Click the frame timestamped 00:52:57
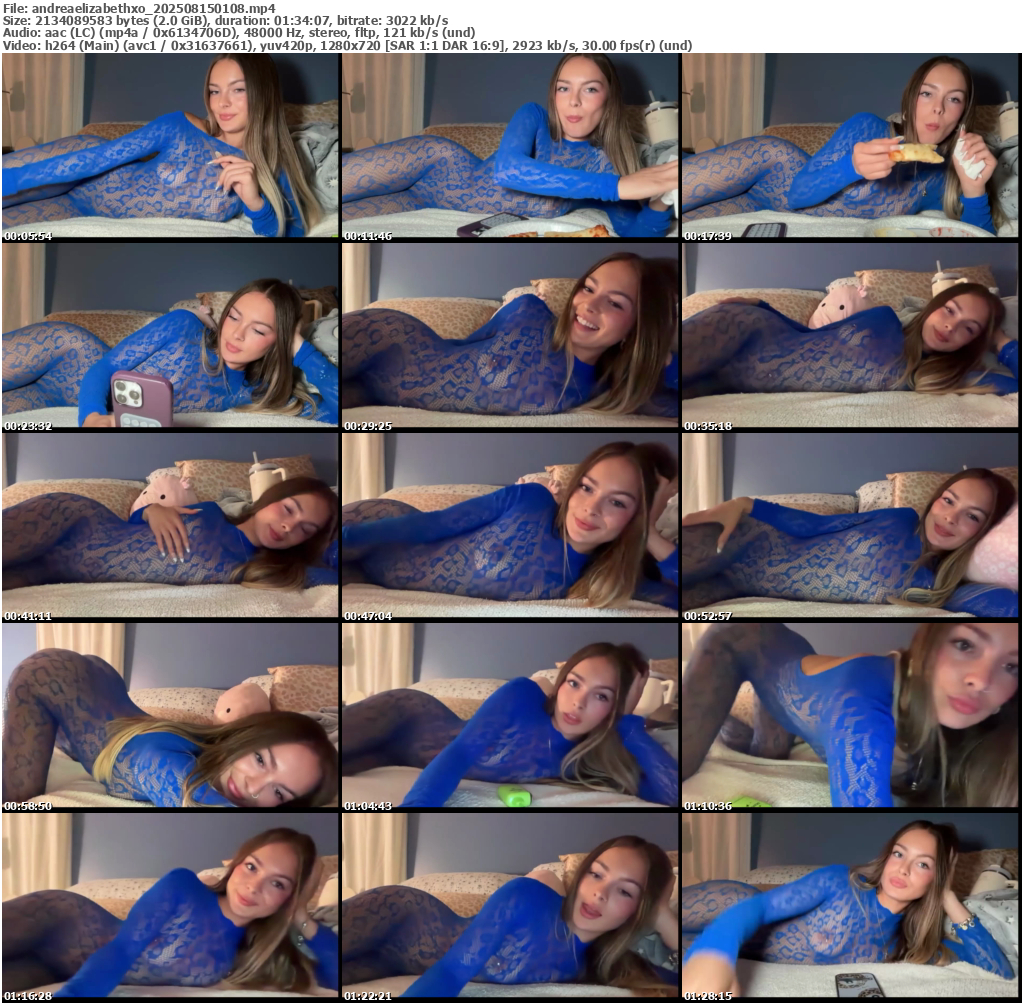The width and height of the screenshot is (1024, 1003). (x=850, y=526)
